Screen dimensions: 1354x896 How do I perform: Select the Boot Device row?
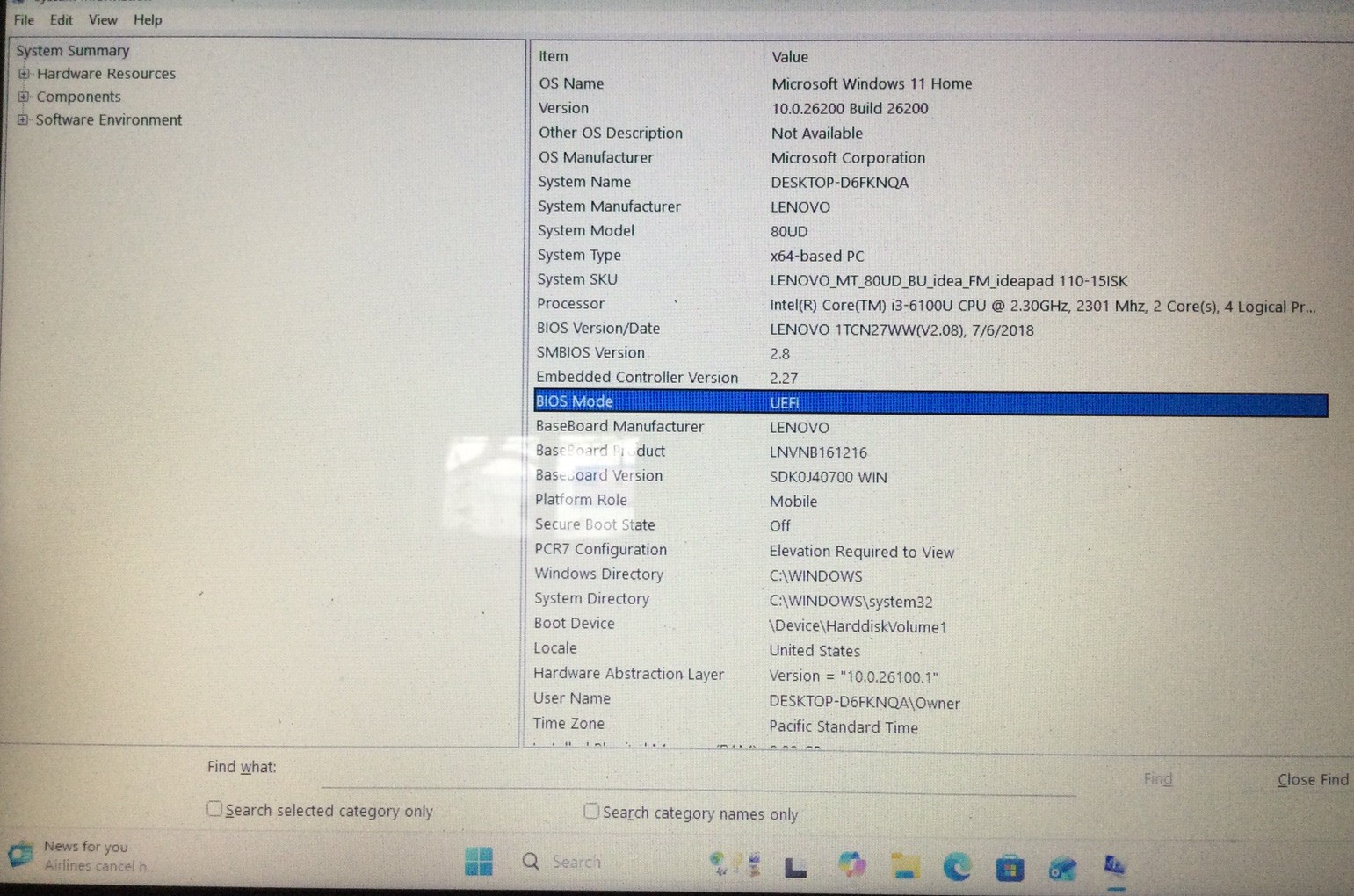pos(931,625)
